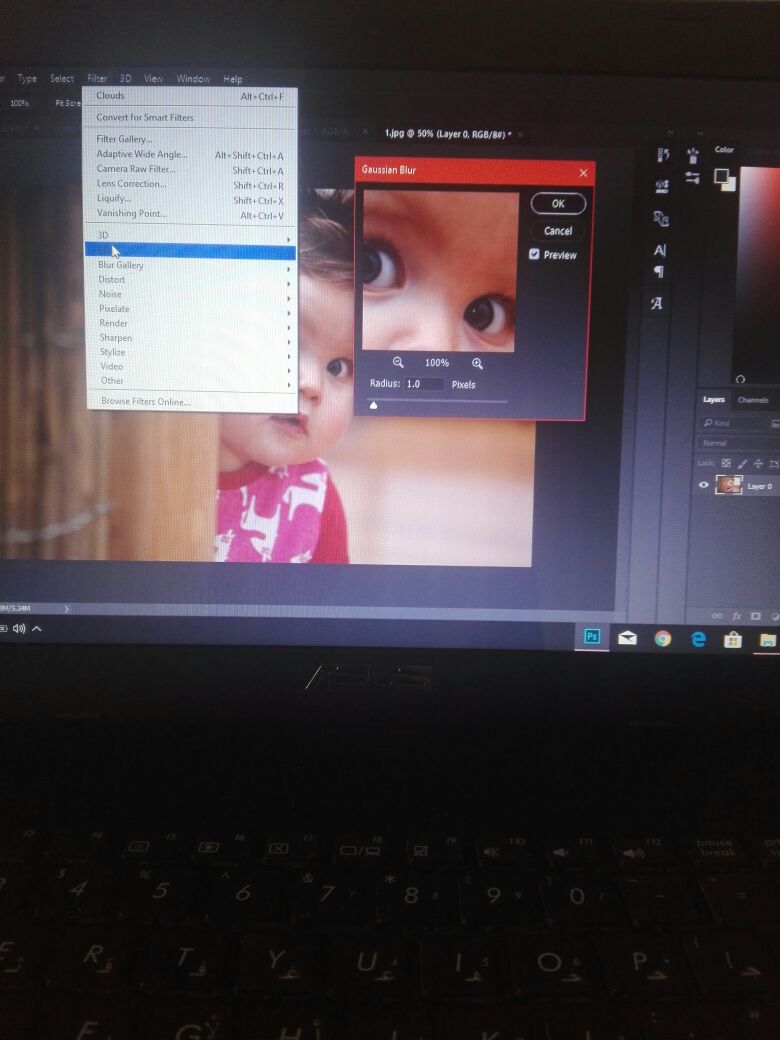Zoom out the Gaussian Blur preview
Viewport: 780px width, 1040px height.
pyautogui.click(x=398, y=363)
